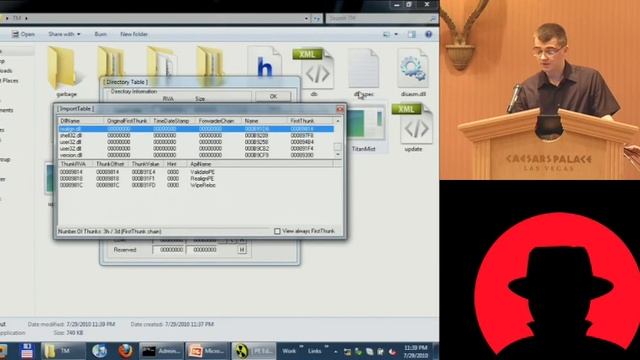
Task: Click OK in the Directory Table dialog
Action: pyautogui.click(x=273, y=96)
